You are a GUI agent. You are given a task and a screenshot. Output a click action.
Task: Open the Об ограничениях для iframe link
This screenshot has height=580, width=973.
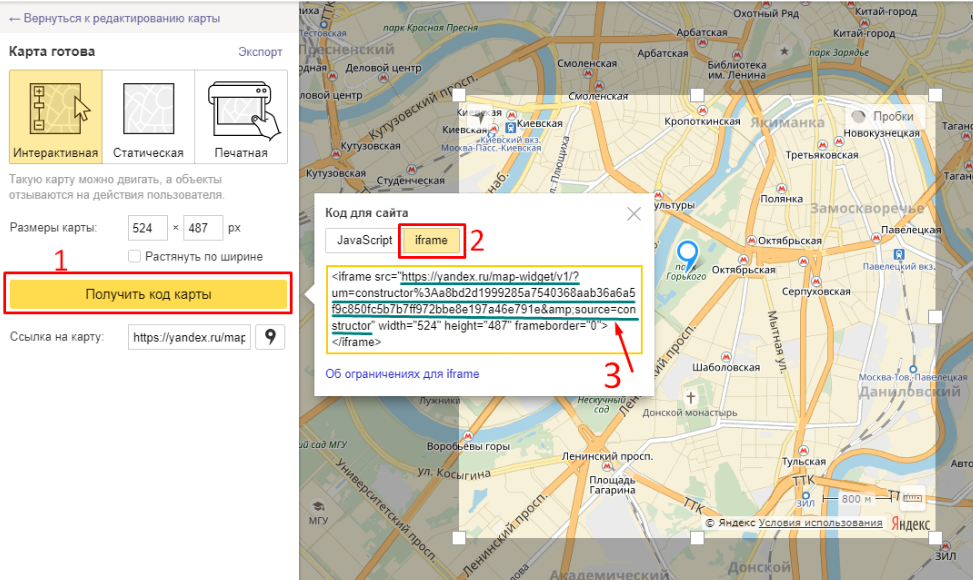tap(402, 374)
